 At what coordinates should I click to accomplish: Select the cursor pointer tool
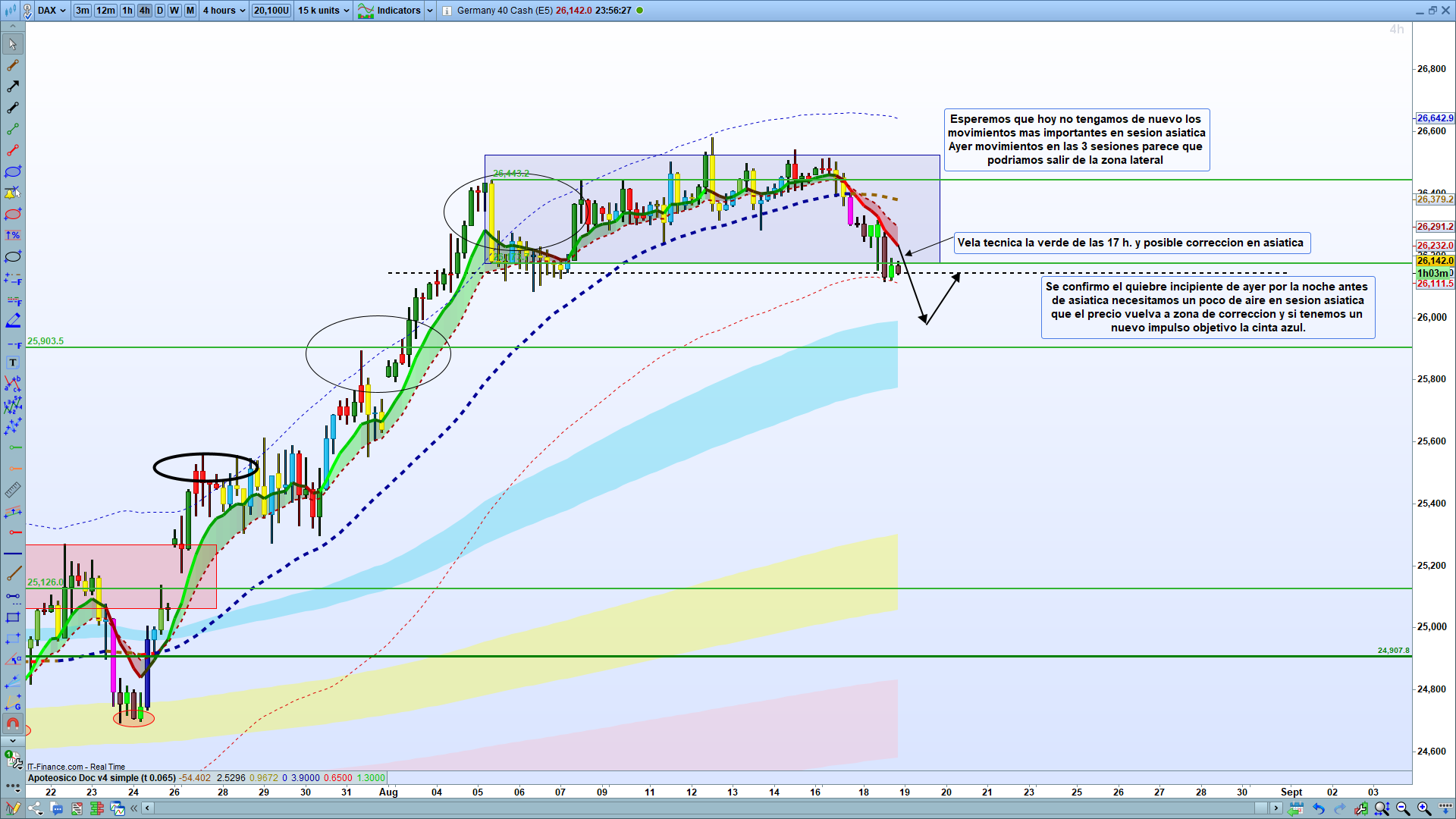pos(13,44)
